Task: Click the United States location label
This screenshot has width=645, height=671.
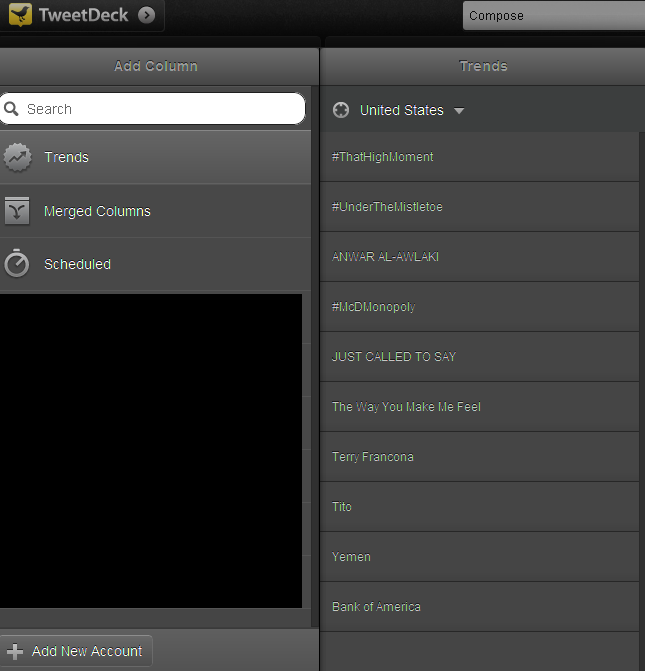Action: [x=401, y=110]
